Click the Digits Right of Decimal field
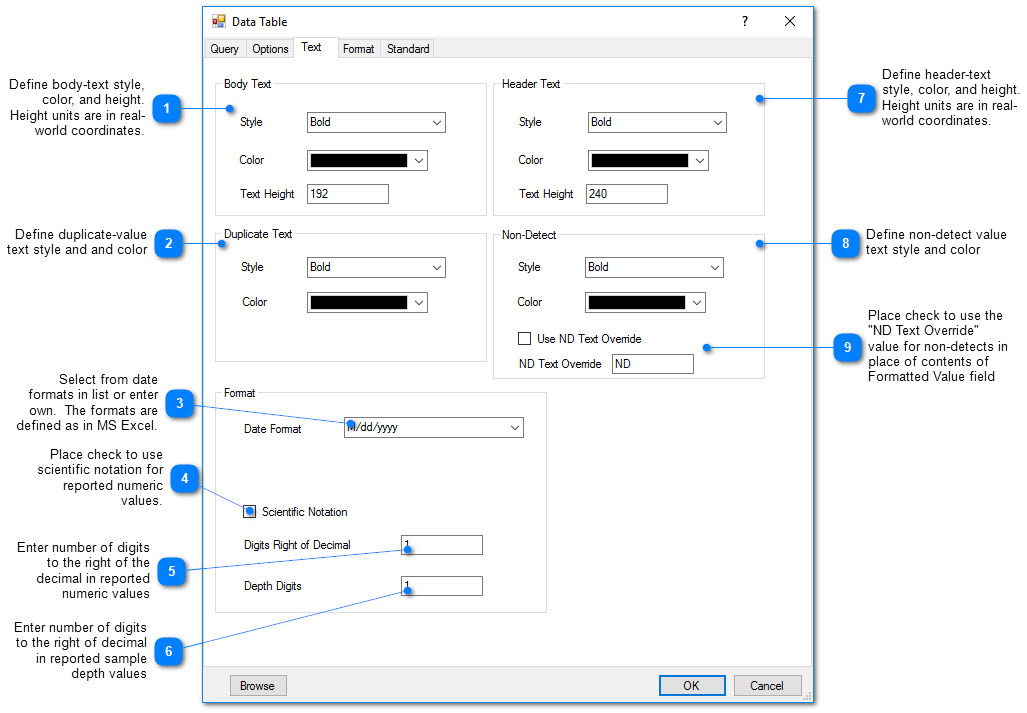Screen dimensions: 1027x713 [441, 544]
